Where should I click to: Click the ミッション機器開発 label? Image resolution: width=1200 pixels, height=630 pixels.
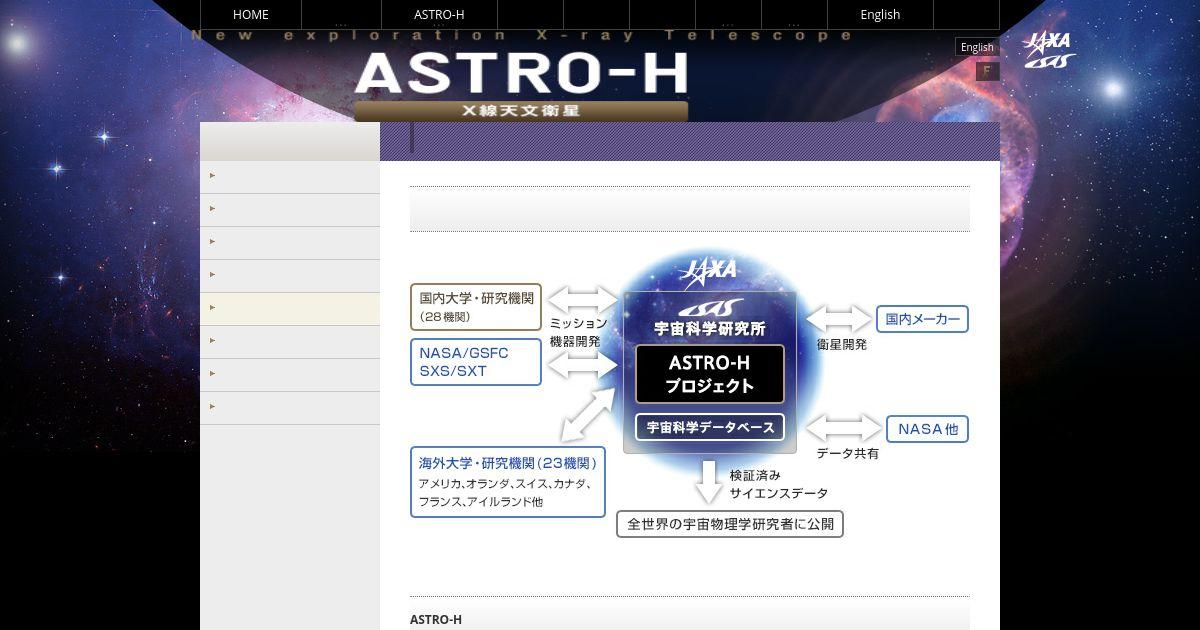click(578, 332)
